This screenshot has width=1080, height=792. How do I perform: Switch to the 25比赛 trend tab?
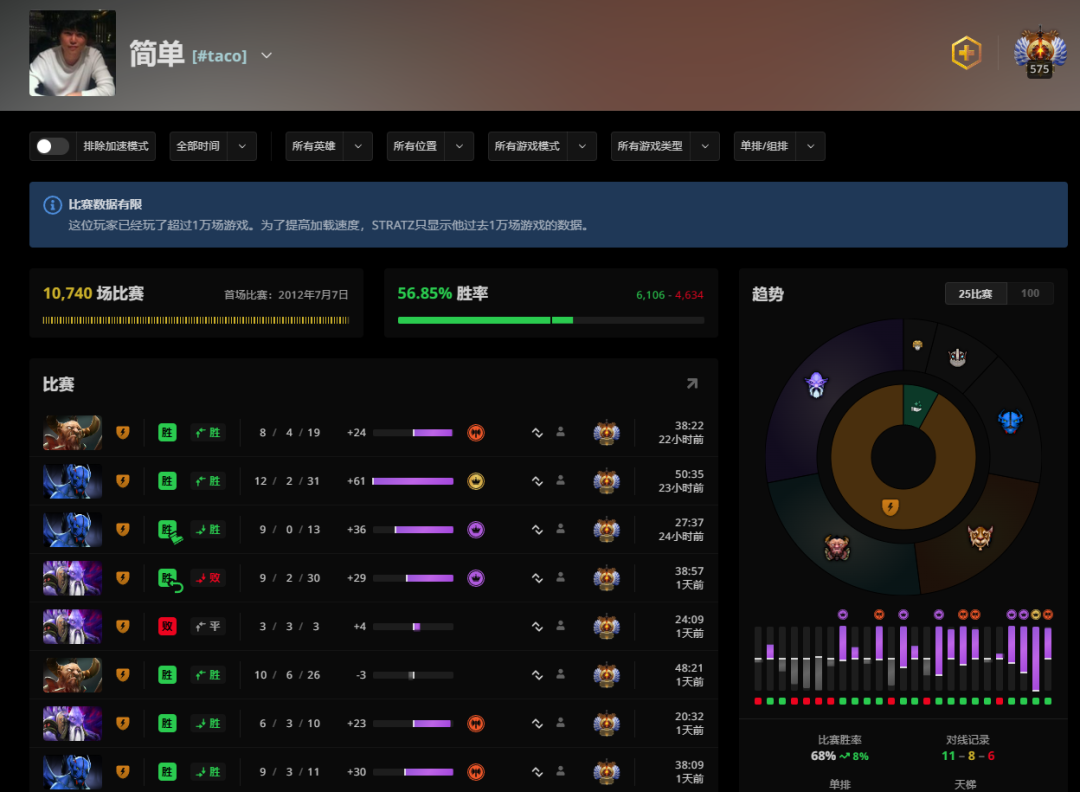pyautogui.click(x=975, y=293)
